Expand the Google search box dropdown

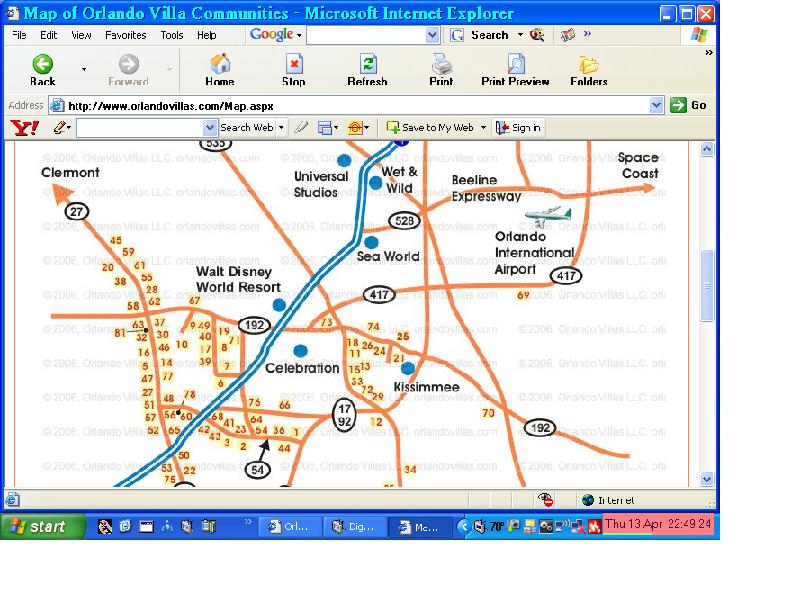(x=432, y=35)
